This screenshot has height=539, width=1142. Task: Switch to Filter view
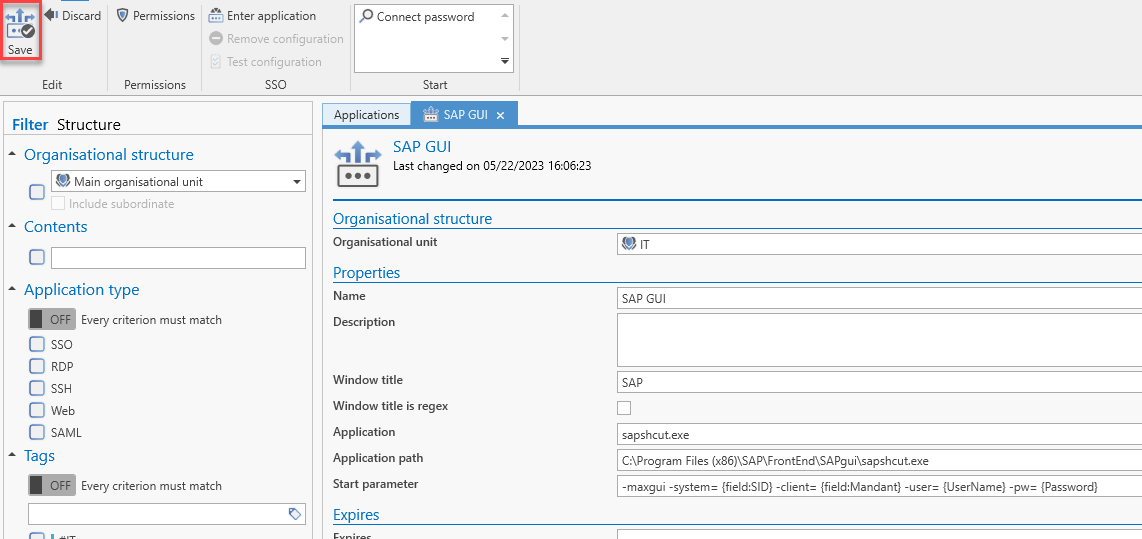click(x=30, y=125)
